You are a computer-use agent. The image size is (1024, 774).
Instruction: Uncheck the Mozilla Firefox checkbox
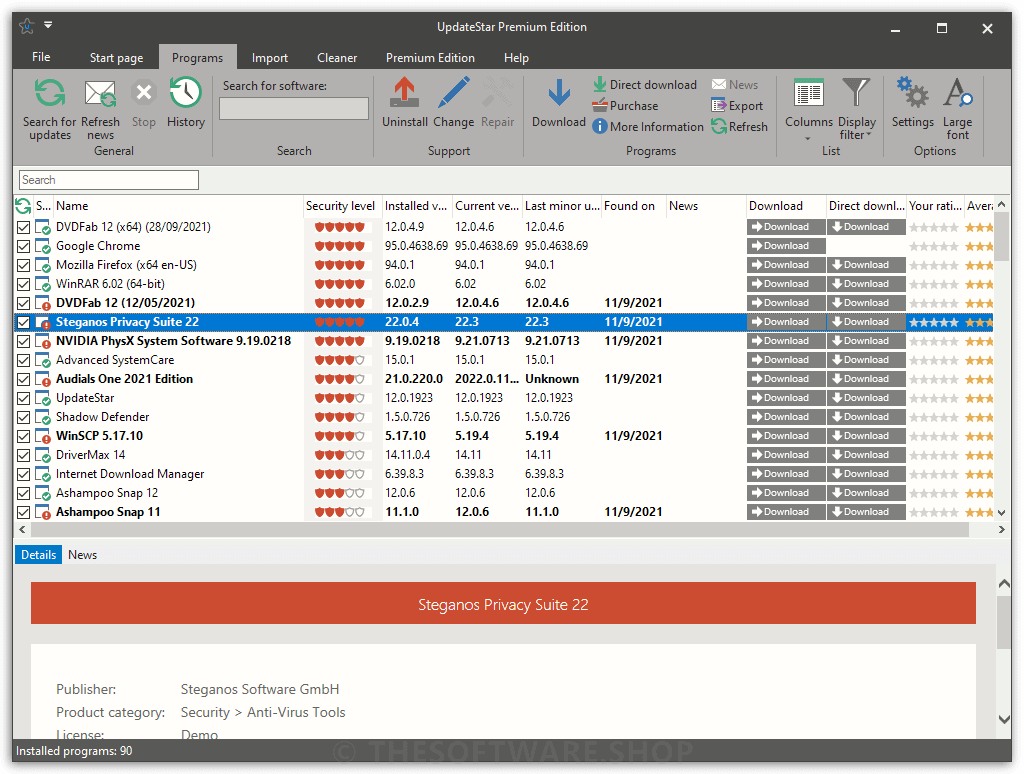[24, 265]
